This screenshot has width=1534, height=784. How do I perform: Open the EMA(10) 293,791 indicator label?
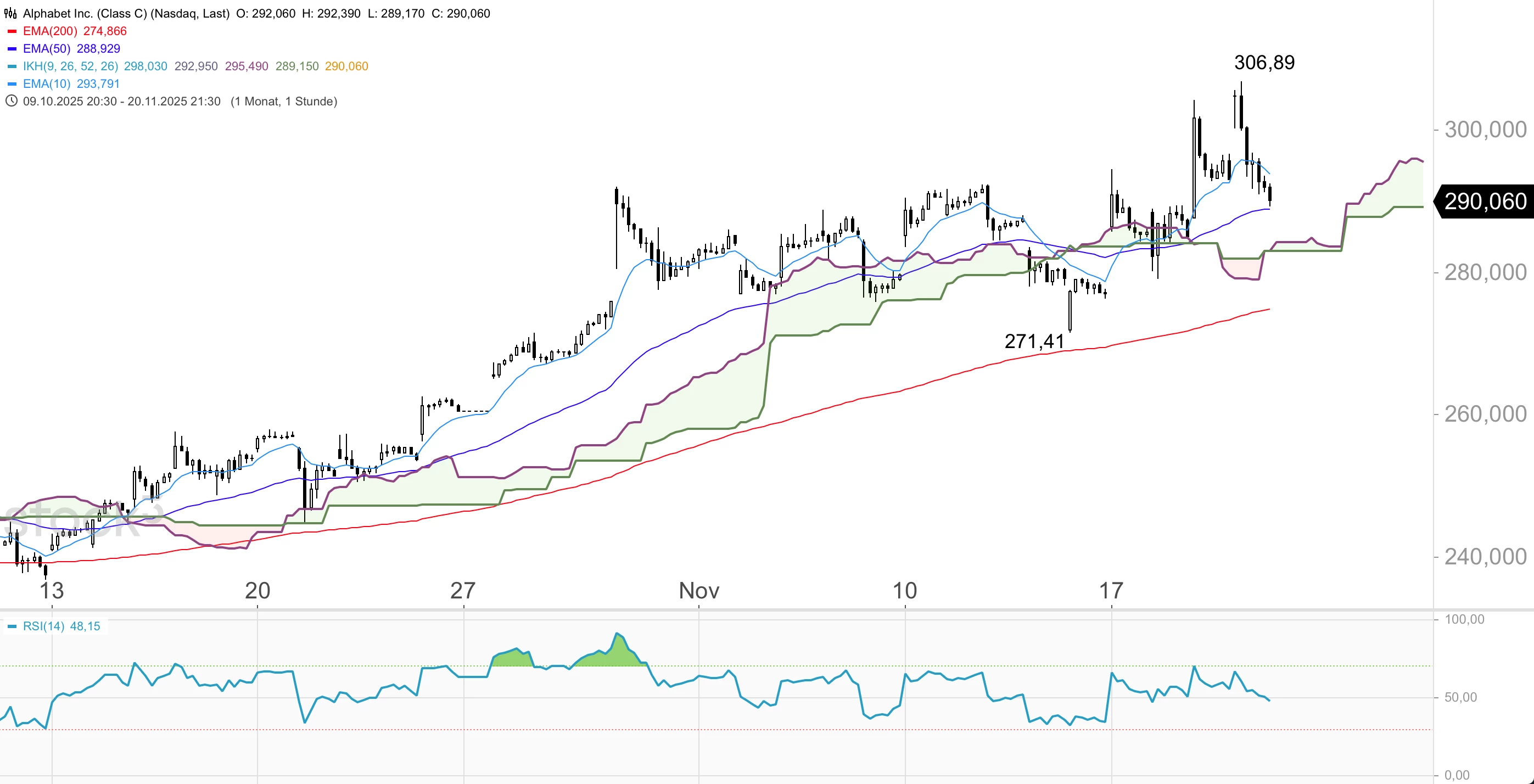pyautogui.click(x=71, y=84)
